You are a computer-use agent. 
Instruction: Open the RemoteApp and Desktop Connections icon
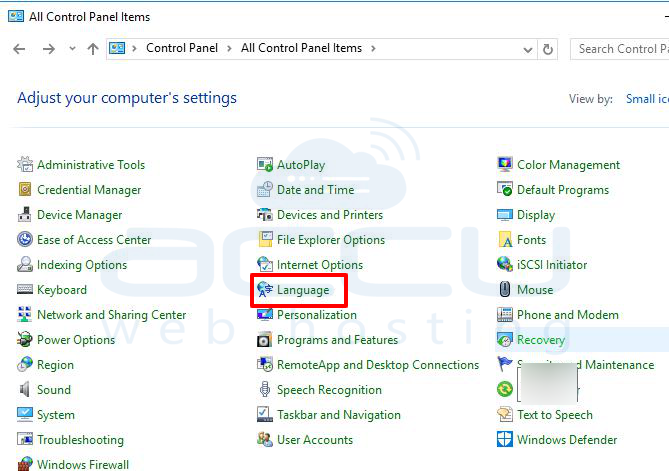point(265,364)
